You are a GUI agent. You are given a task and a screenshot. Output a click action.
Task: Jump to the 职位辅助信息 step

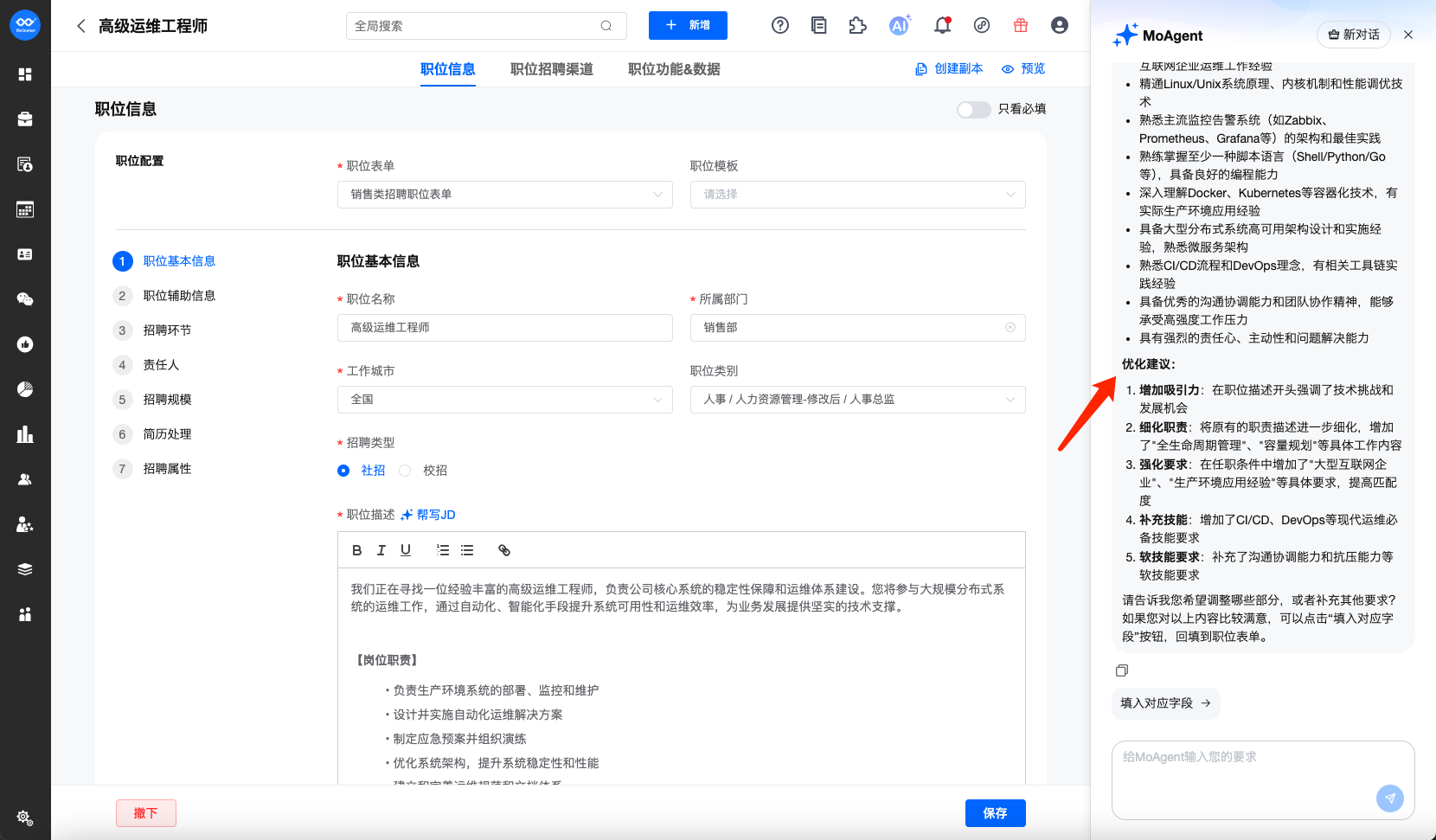point(164,296)
